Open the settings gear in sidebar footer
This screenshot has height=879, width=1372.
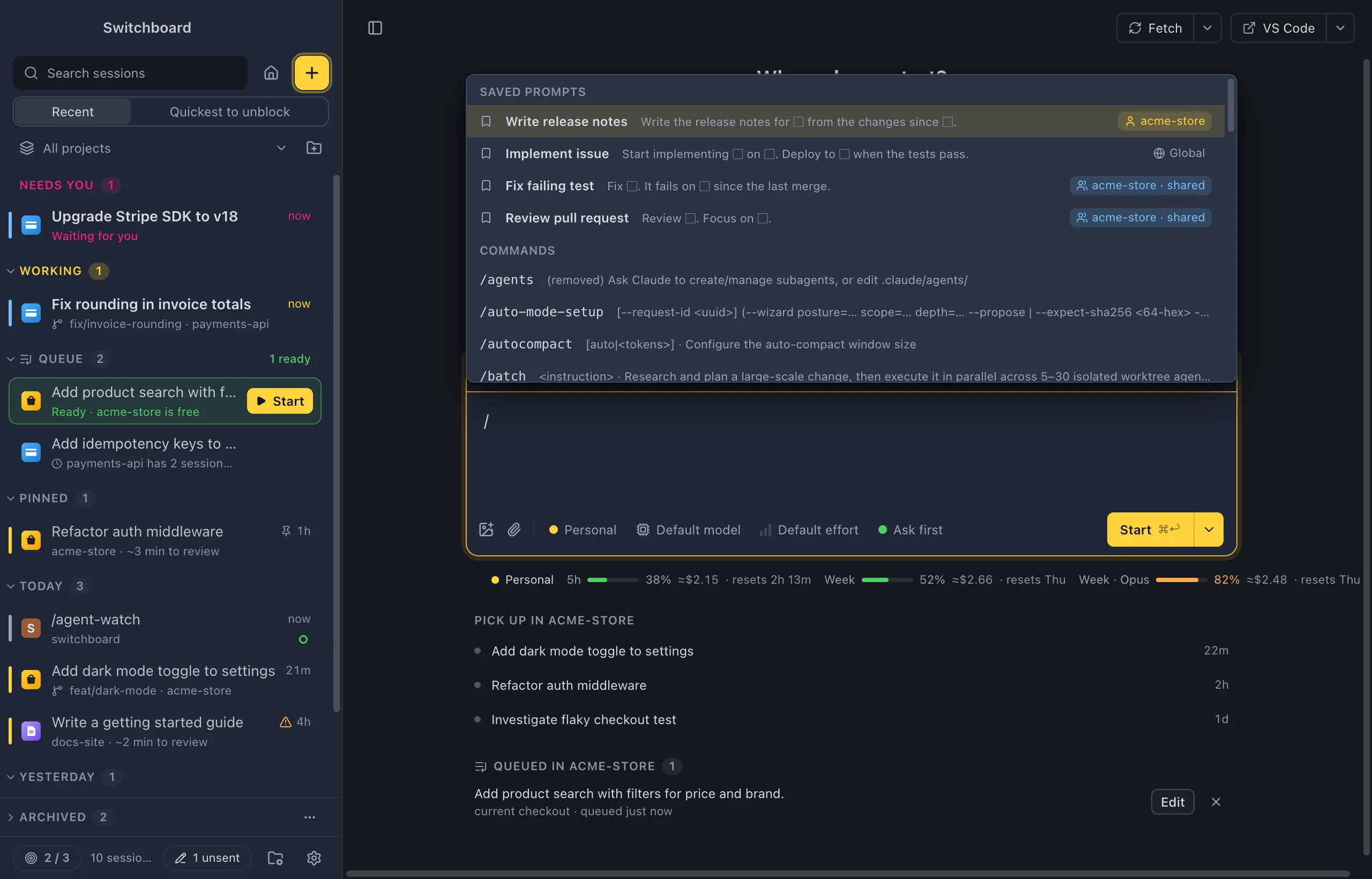314,858
